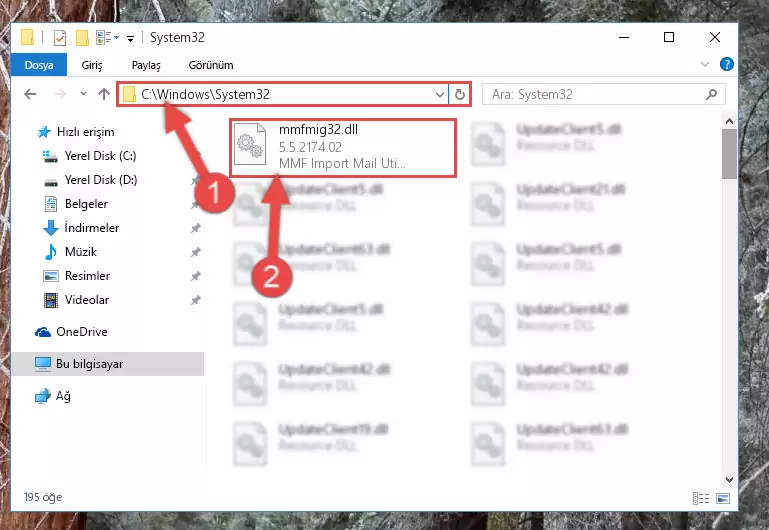Open Yerel Disk (C:) in sidebar

click(90, 156)
